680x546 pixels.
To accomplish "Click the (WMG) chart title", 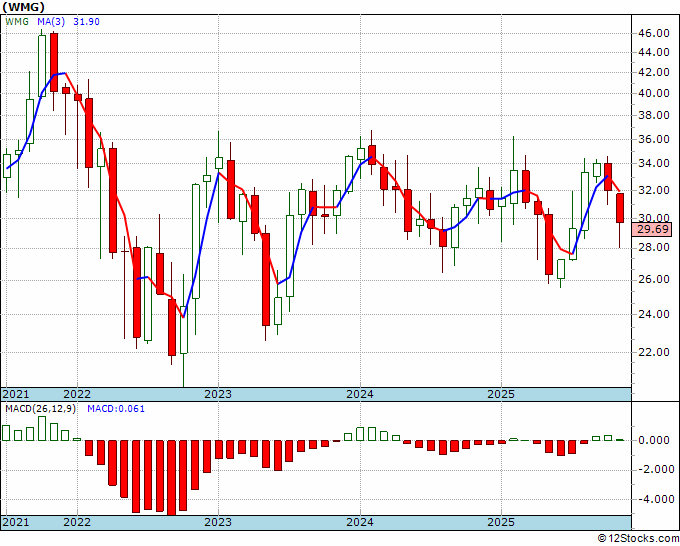I will coord(23,7).
